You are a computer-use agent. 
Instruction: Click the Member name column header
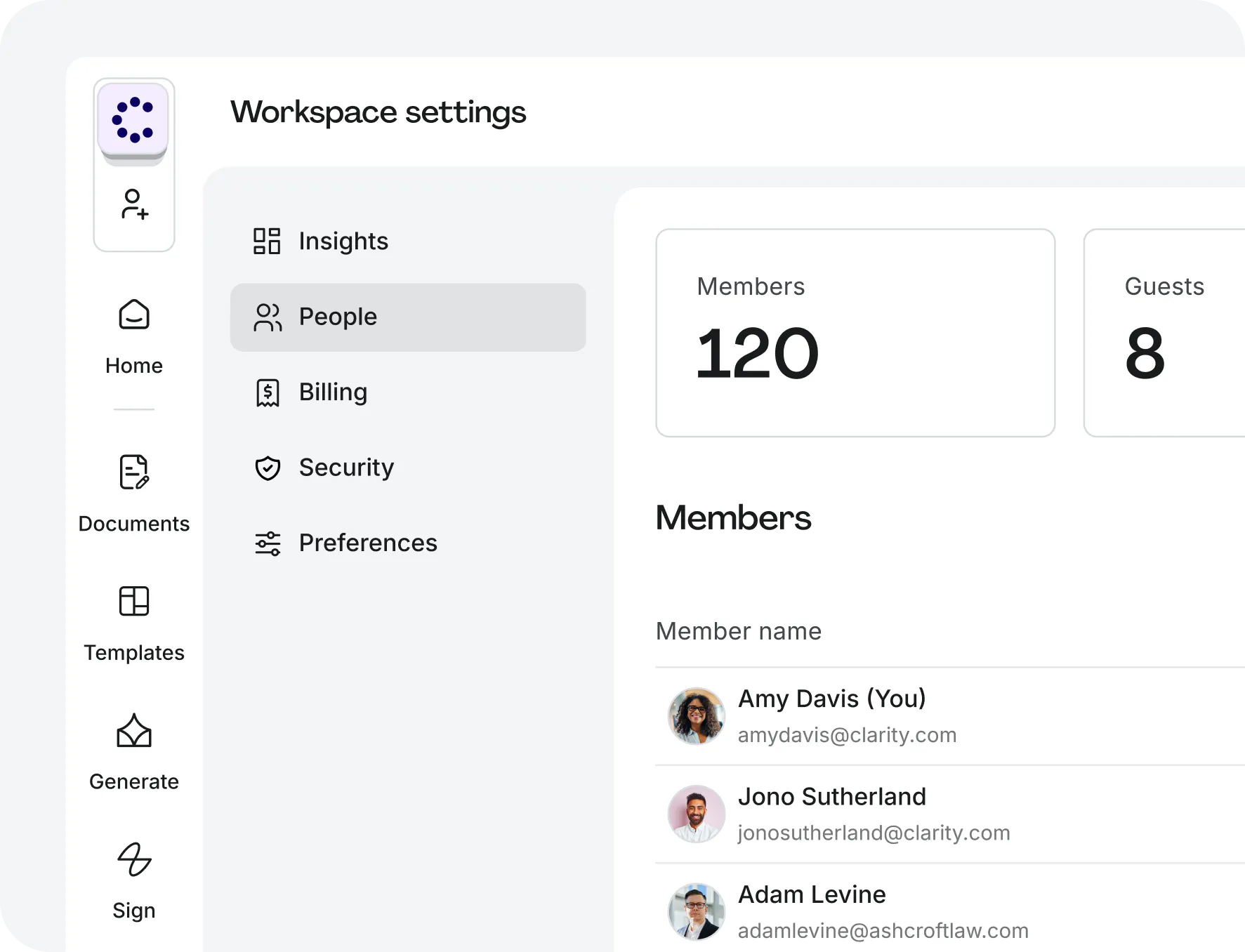coord(738,631)
